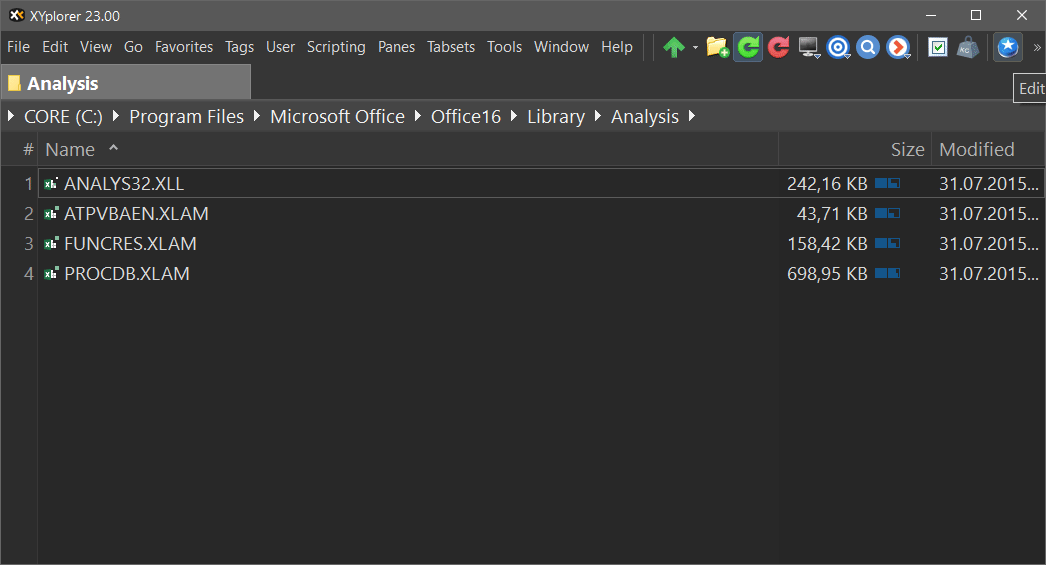The width and height of the screenshot is (1046, 565).
Task: Click size bar next to 242,16 KB
Action: point(887,183)
